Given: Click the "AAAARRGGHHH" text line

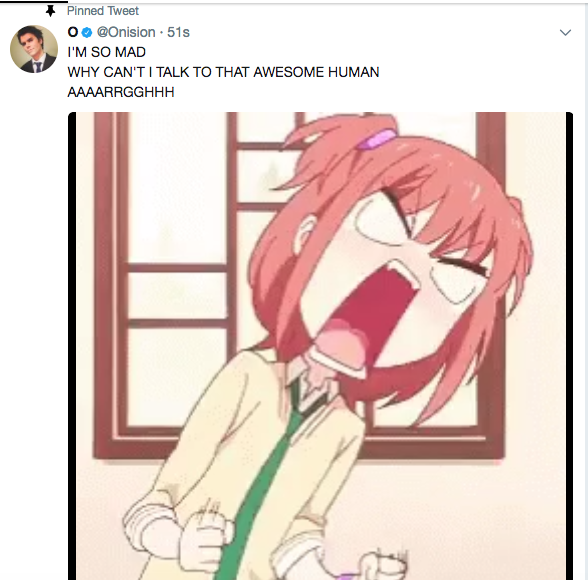Looking at the screenshot, I should tap(121, 92).
